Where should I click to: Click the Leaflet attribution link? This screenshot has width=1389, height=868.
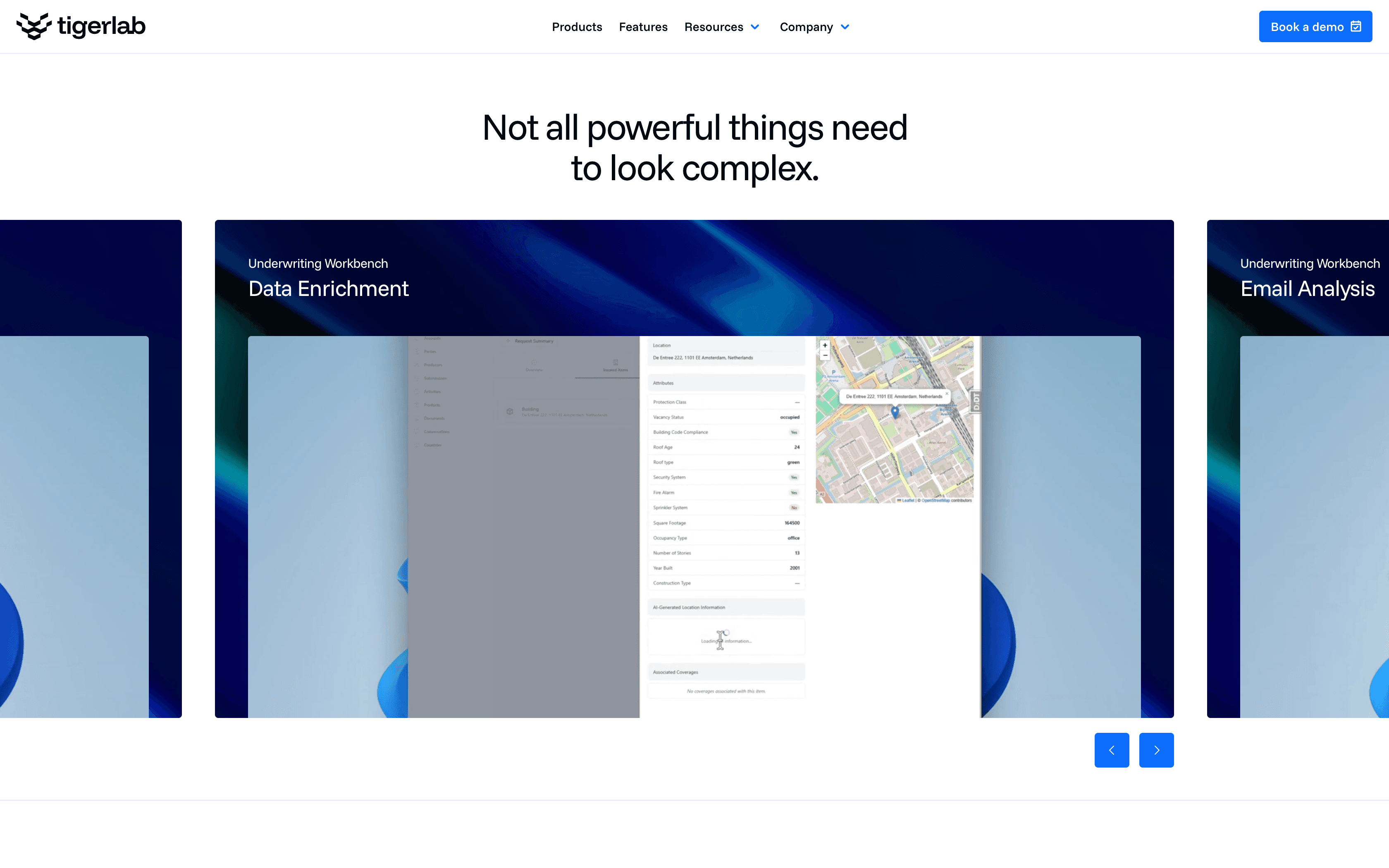click(907, 501)
